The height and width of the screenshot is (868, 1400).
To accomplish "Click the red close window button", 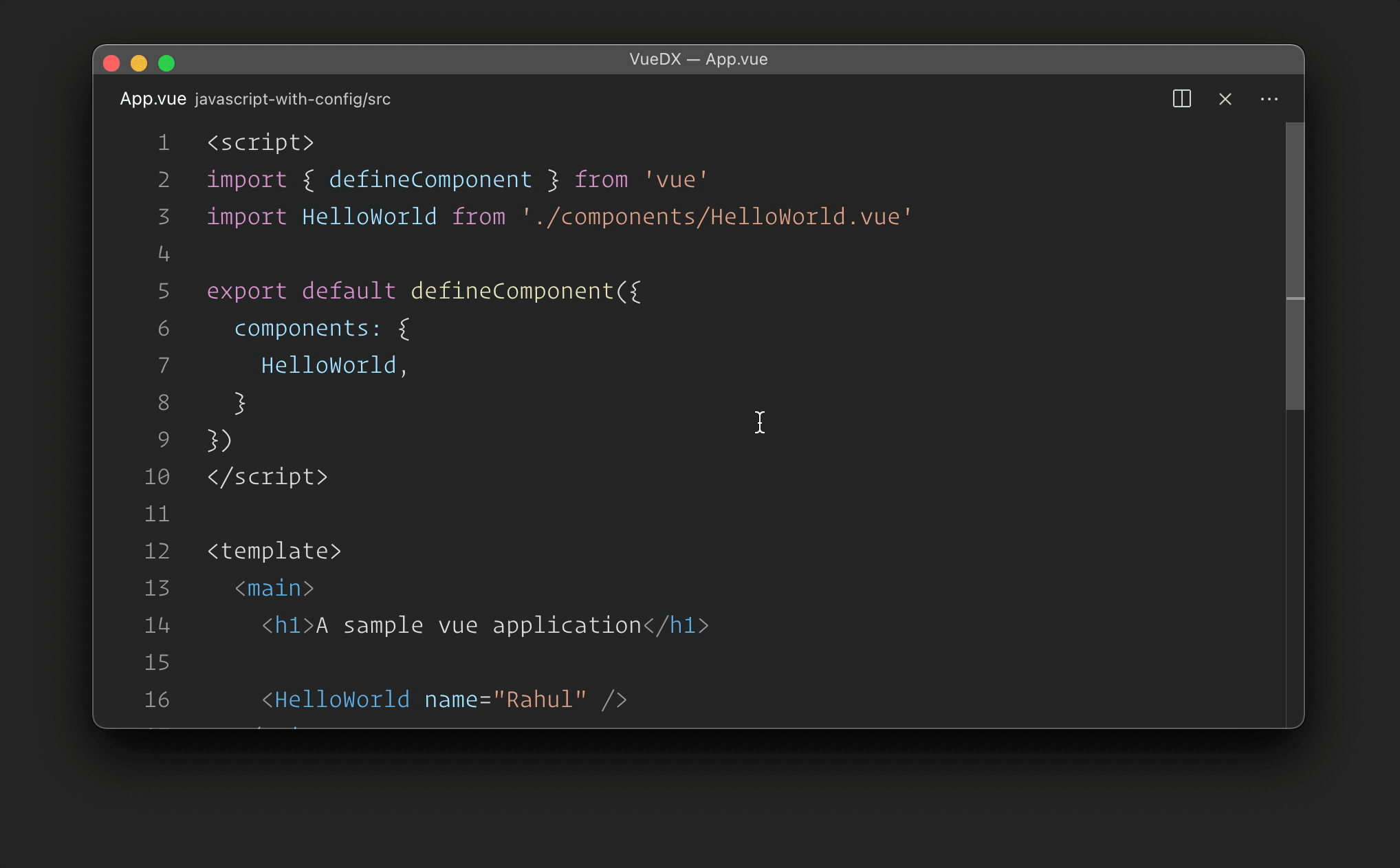I will (x=111, y=63).
